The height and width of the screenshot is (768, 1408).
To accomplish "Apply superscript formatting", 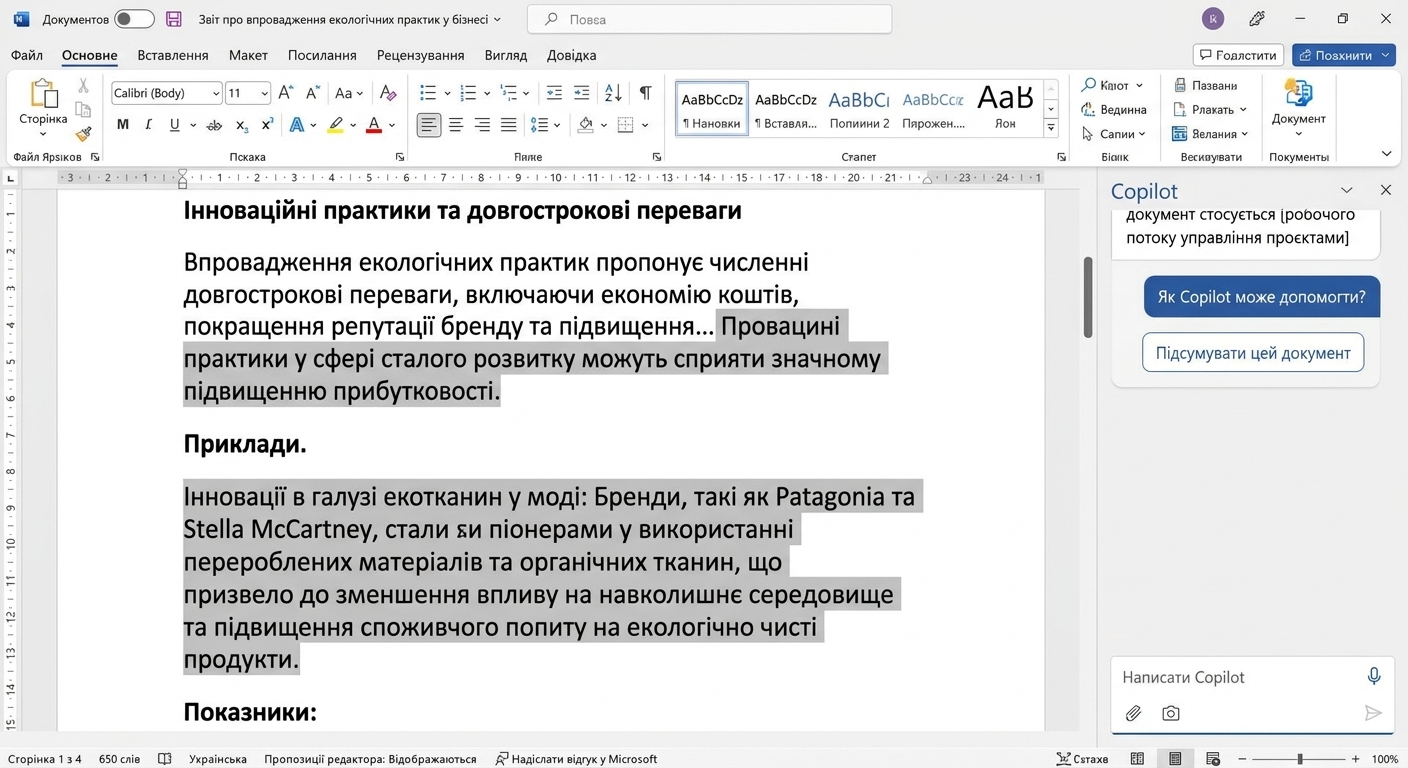I will pyautogui.click(x=267, y=125).
